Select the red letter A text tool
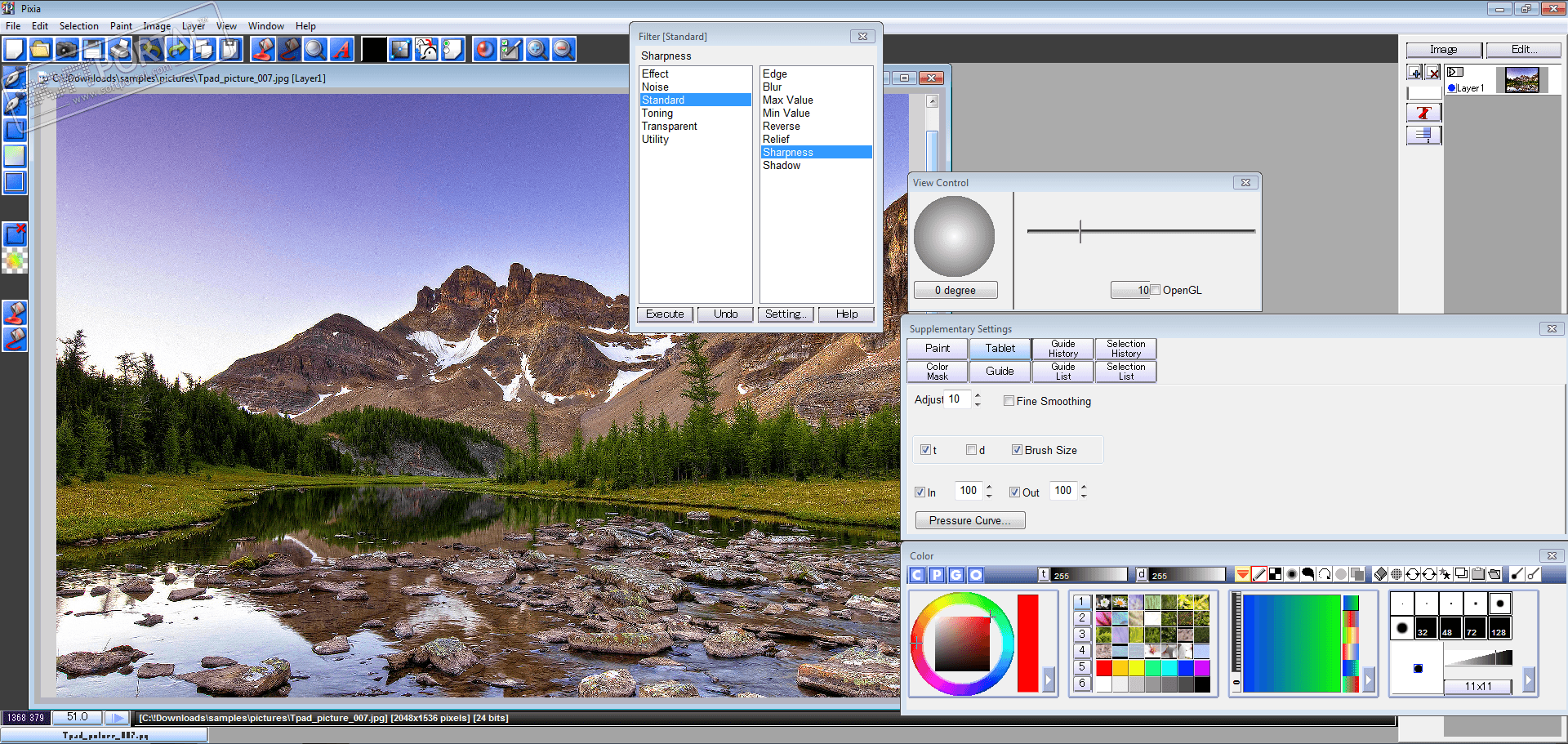1568x744 pixels. point(341,50)
